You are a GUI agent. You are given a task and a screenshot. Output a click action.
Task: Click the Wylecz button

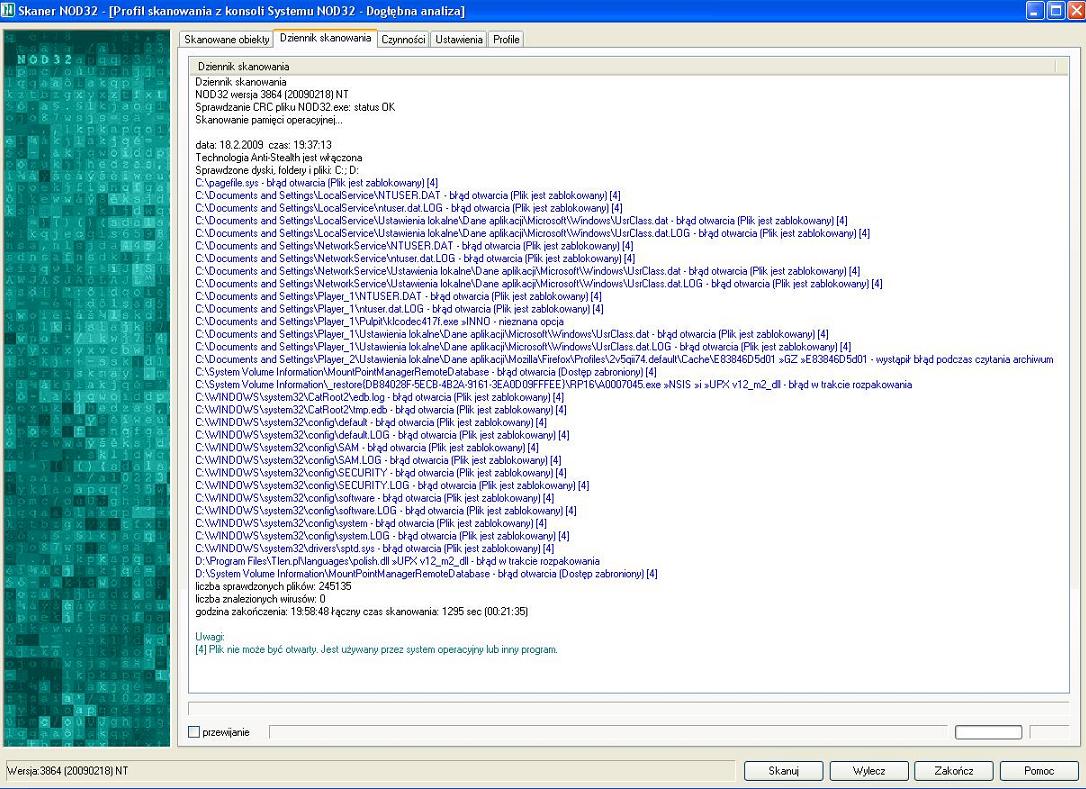click(869, 771)
